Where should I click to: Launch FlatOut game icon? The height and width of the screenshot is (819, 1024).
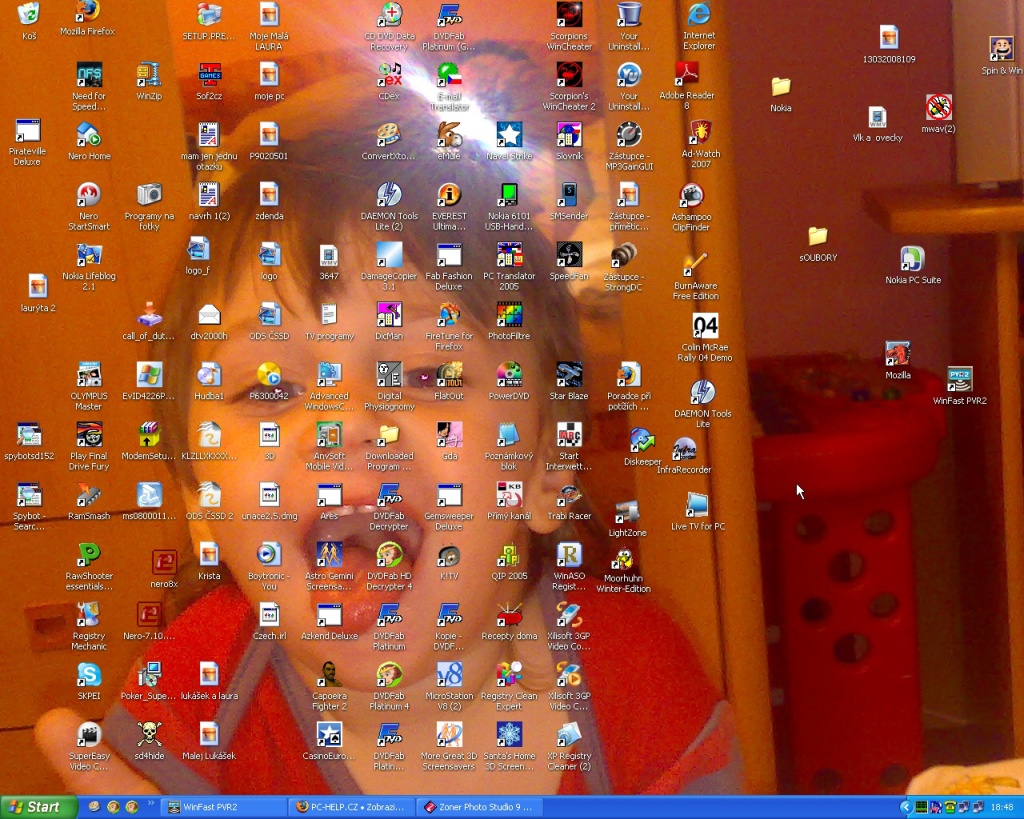point(449,381)
